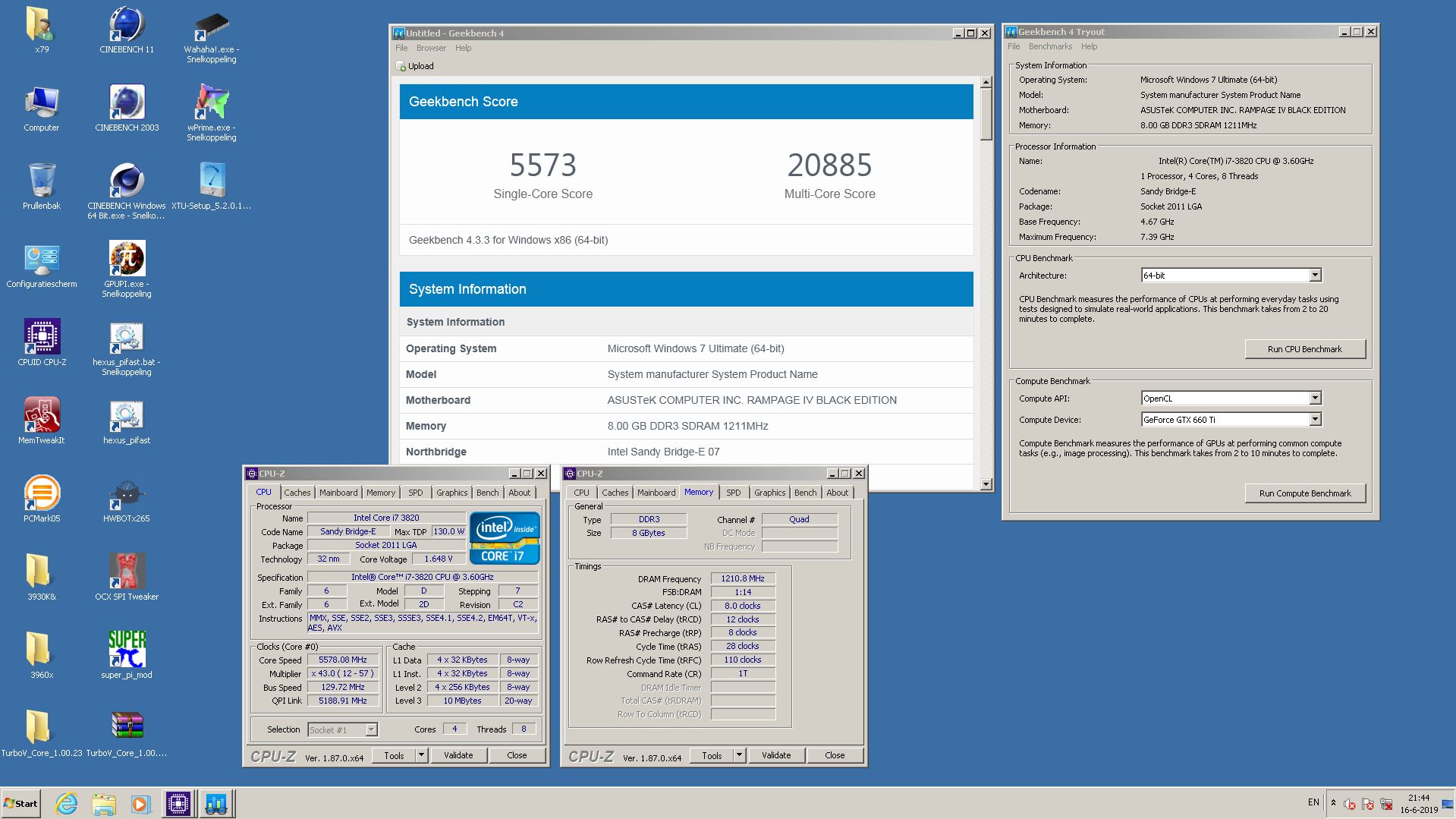Click Geekbench taskbar button
1456x819 pixels.
click(x=216, y=804)
